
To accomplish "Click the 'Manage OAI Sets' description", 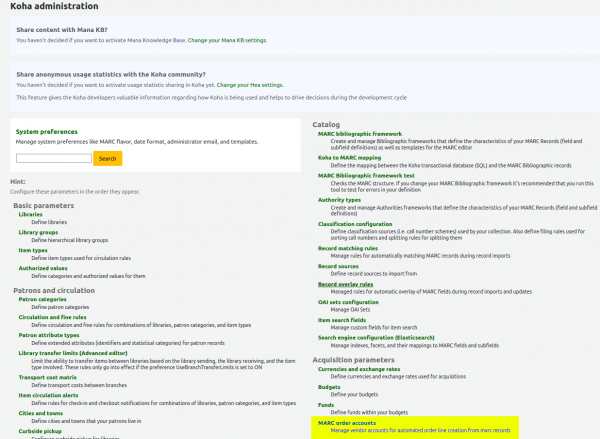I will [350, 310].
